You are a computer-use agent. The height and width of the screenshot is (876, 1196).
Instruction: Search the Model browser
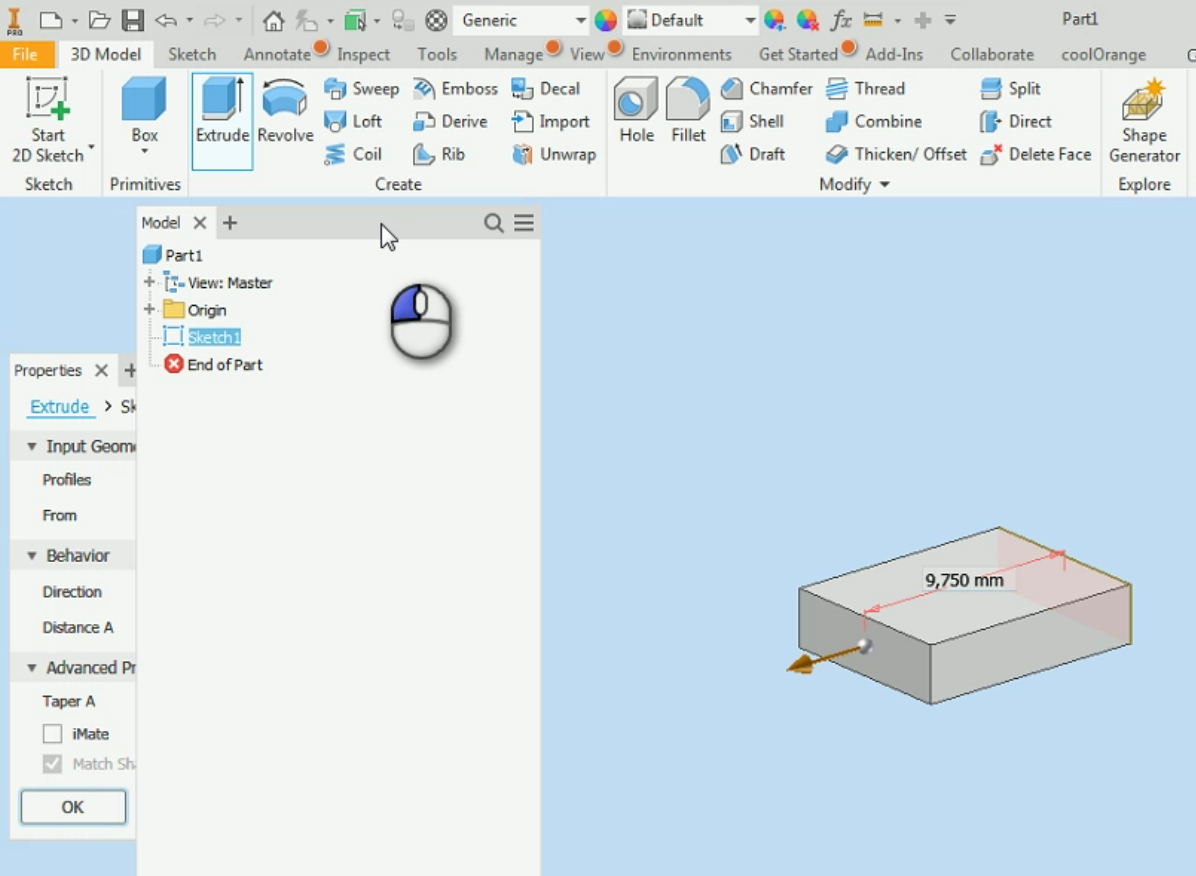[494, 223]
